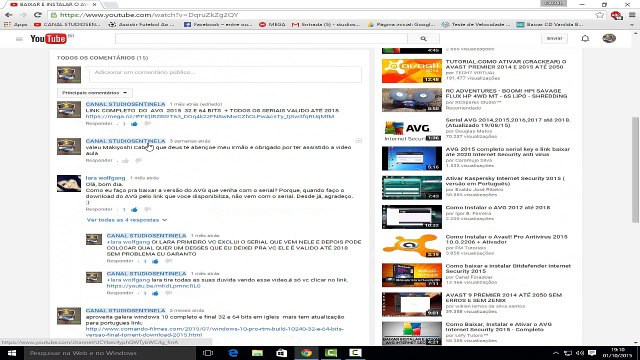Select the YouTube browser tab
The image size is (640, 360).
click(x=53, y=4)
